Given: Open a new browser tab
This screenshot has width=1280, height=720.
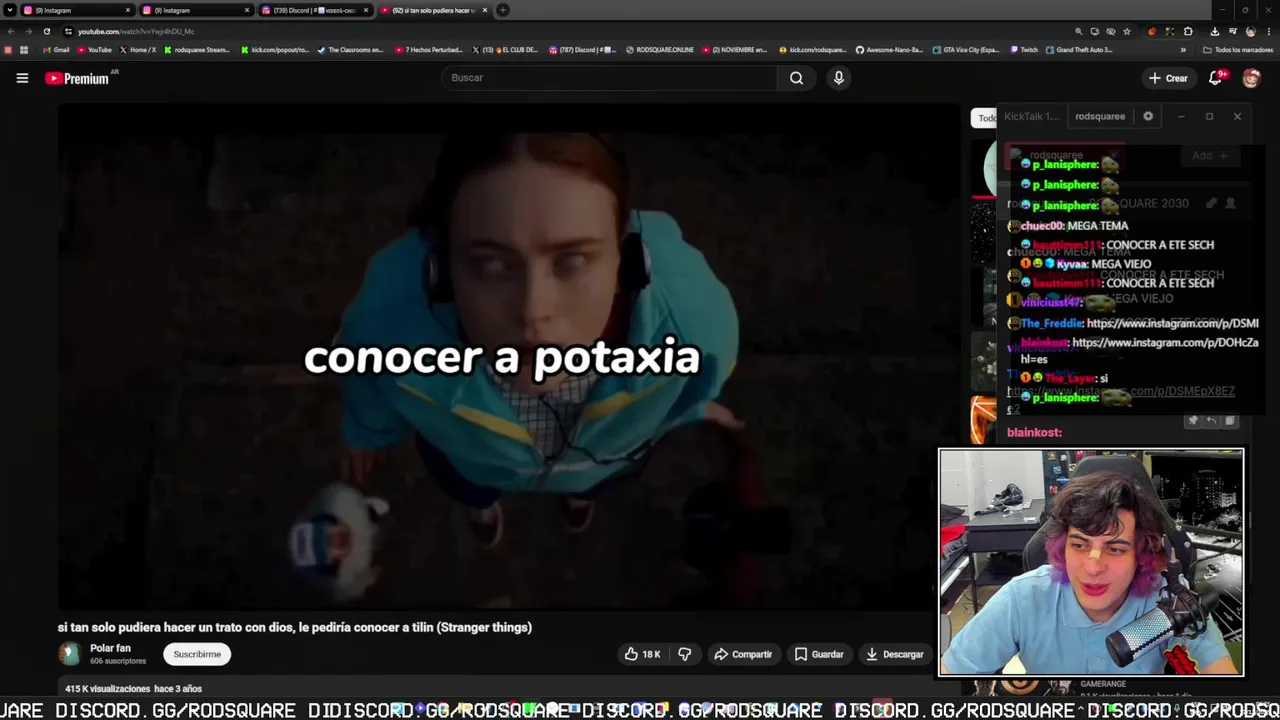Looking at the screenshot, I should coord(503,10).
